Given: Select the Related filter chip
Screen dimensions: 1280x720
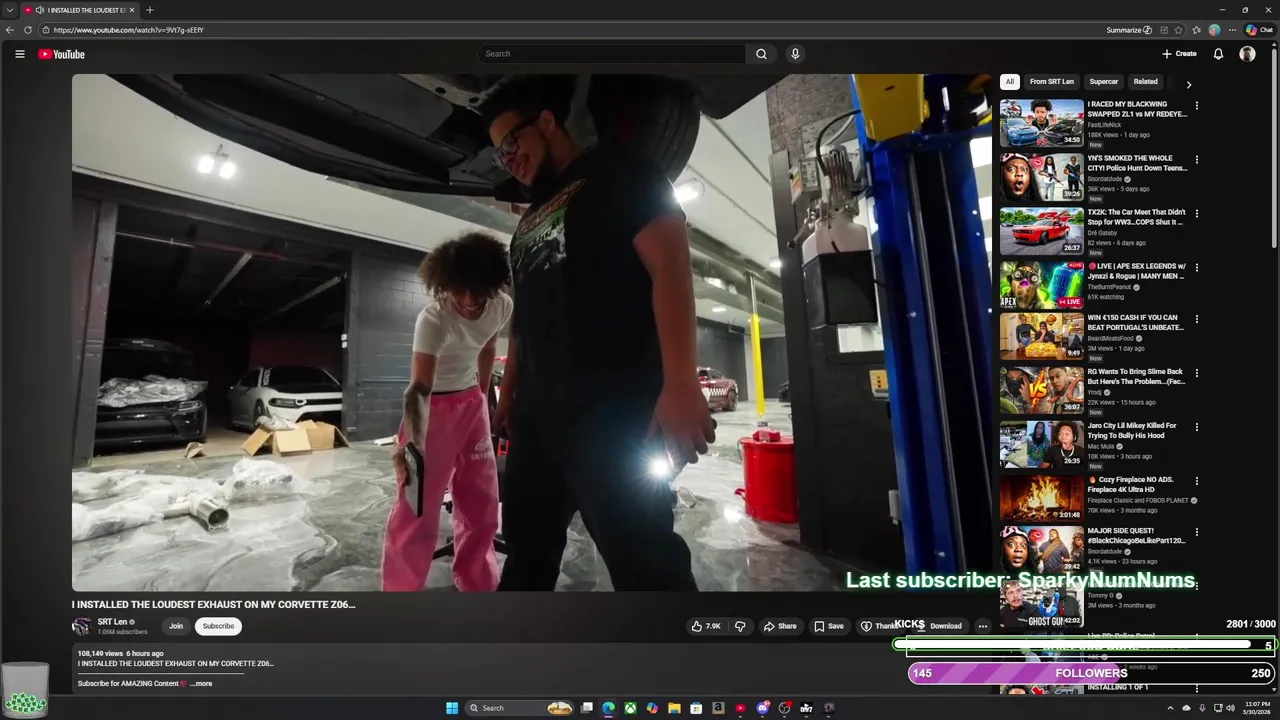Looking at the screenshot, I should click(x=1146, y=82).
